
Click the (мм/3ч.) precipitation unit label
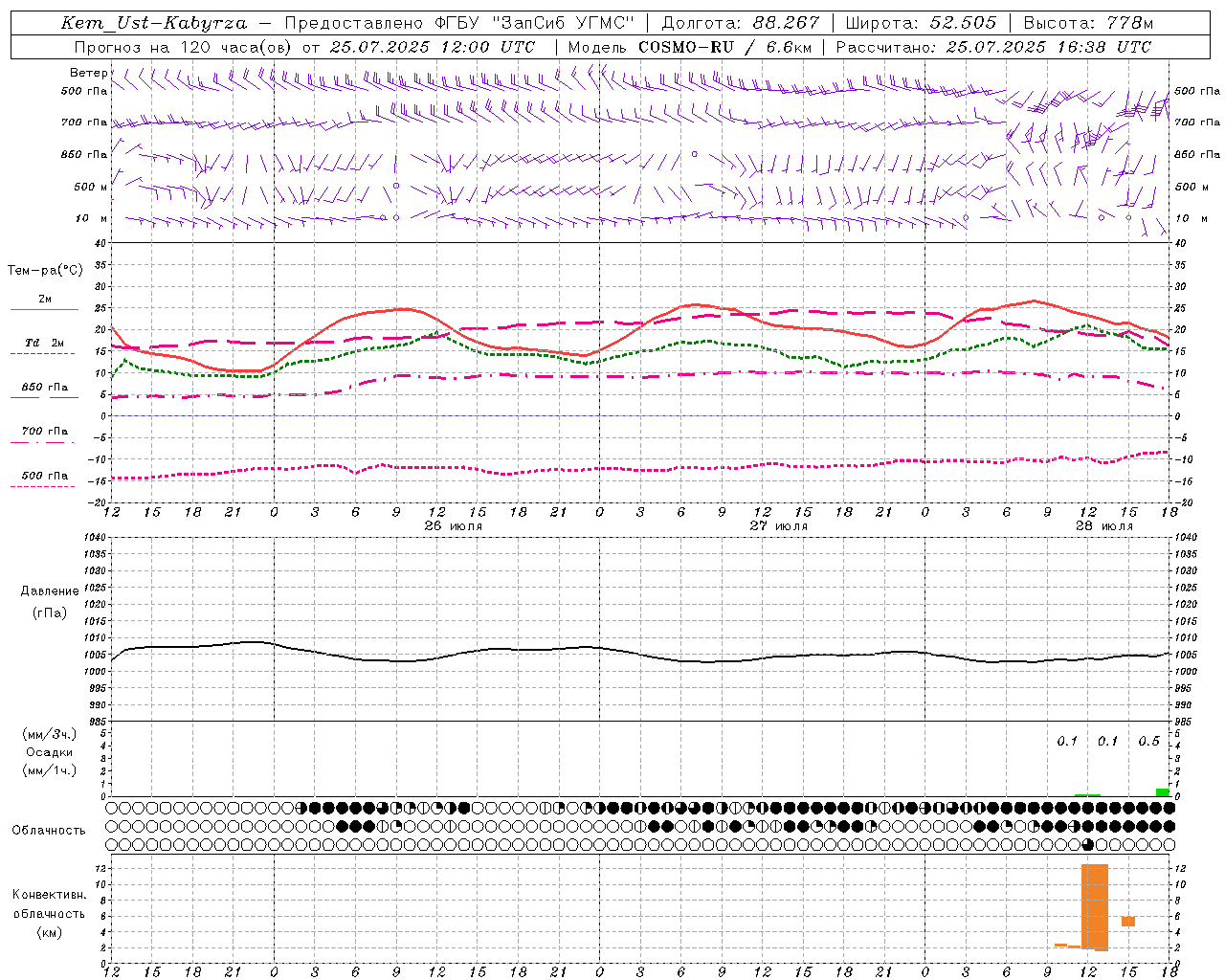point(50,734)
